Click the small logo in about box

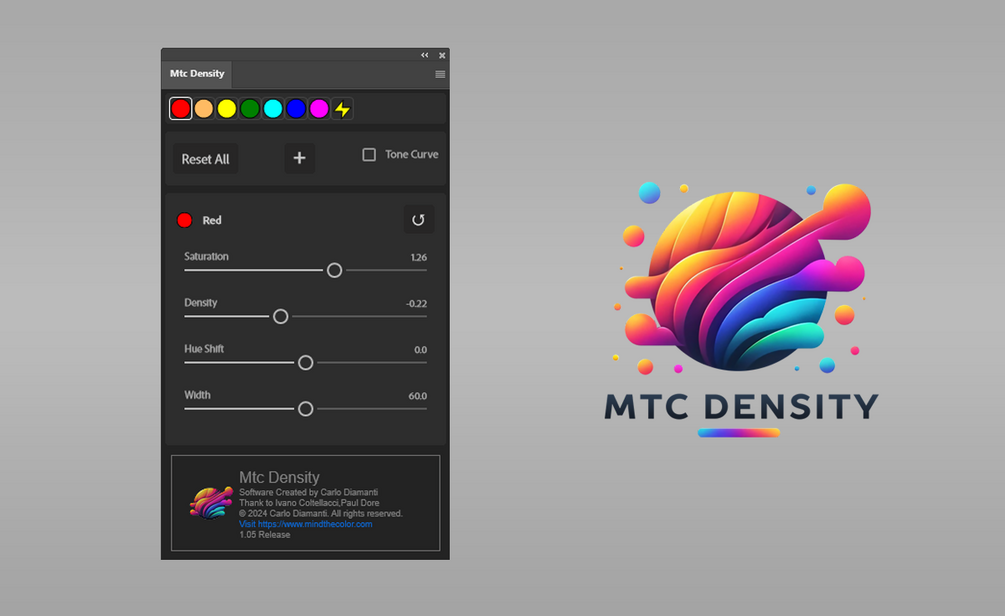coord(211,503)
